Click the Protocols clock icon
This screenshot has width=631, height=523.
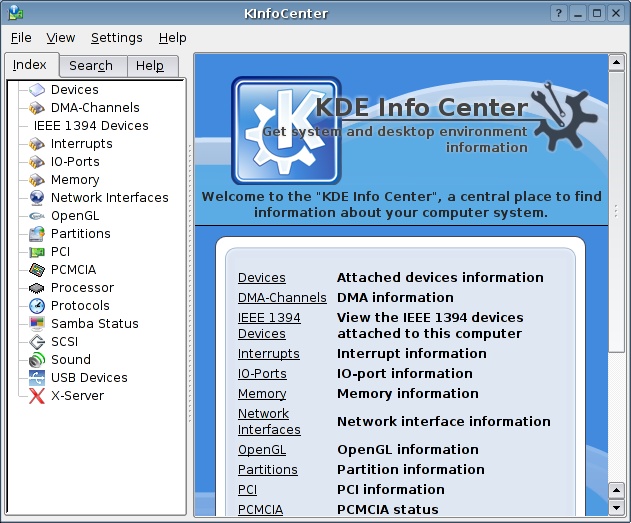[x=37, y=306]
